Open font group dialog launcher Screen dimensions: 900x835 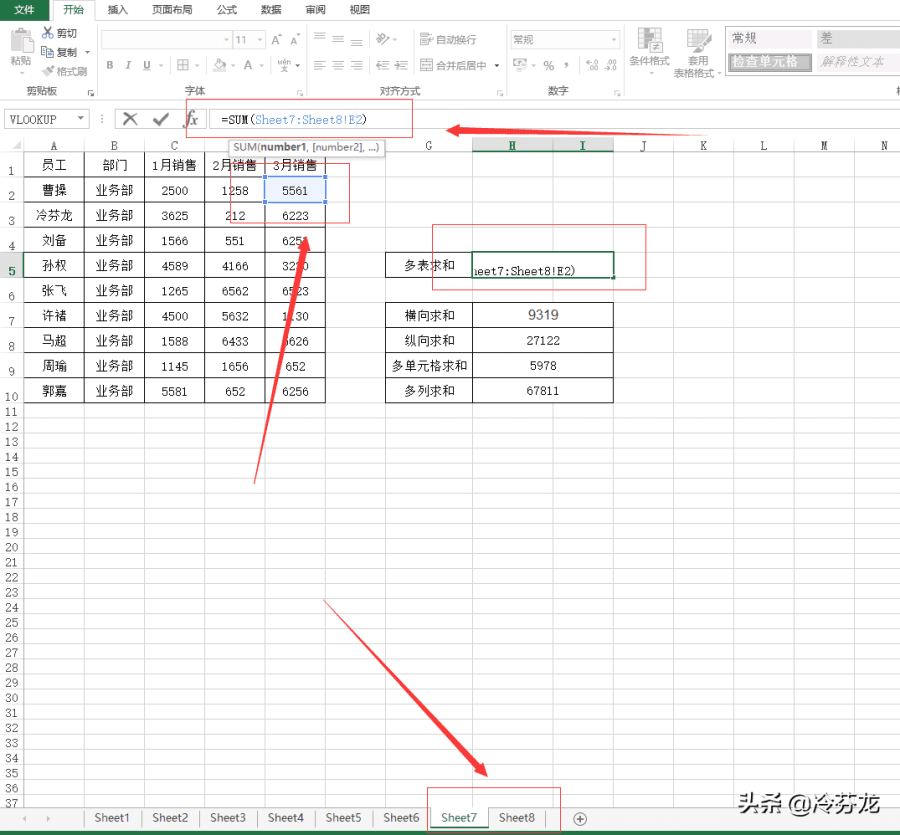coord(300,92)
